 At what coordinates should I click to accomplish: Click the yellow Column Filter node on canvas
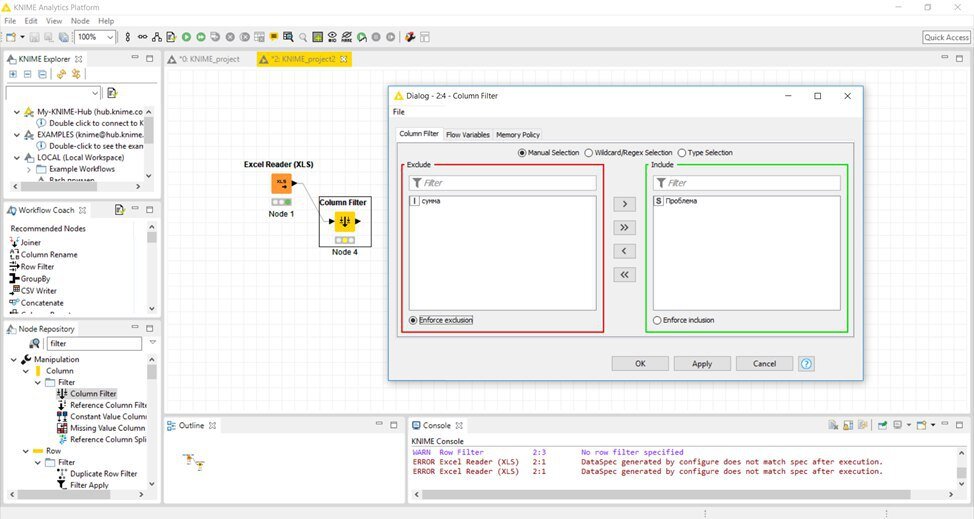[x=345, y=221]
